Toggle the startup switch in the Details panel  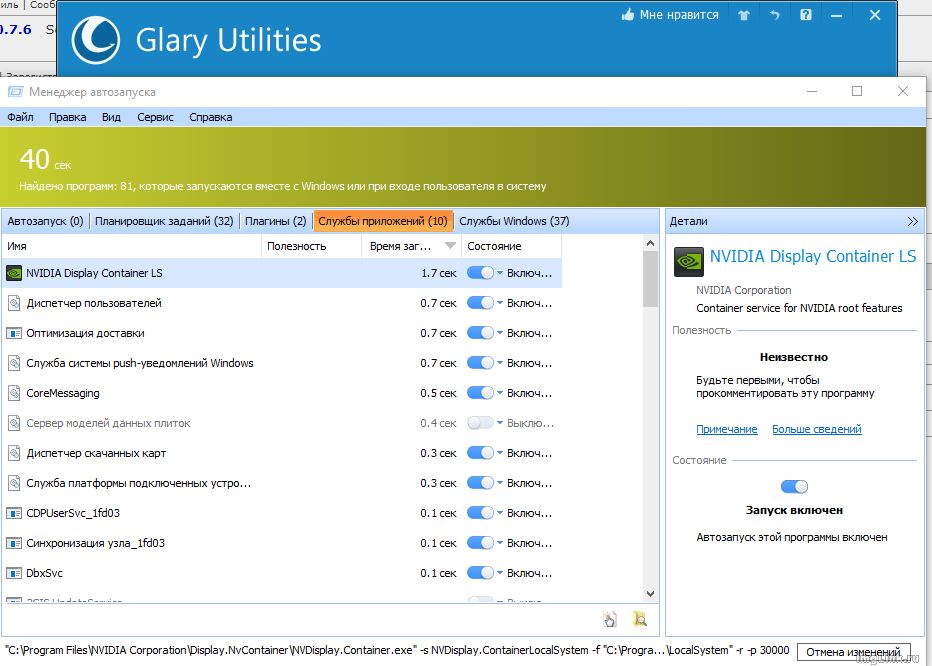(794, 486)
